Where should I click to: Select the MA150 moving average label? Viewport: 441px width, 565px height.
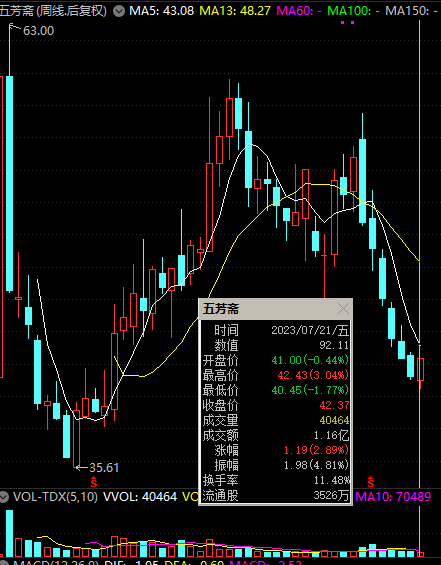(x=411, y=11)
